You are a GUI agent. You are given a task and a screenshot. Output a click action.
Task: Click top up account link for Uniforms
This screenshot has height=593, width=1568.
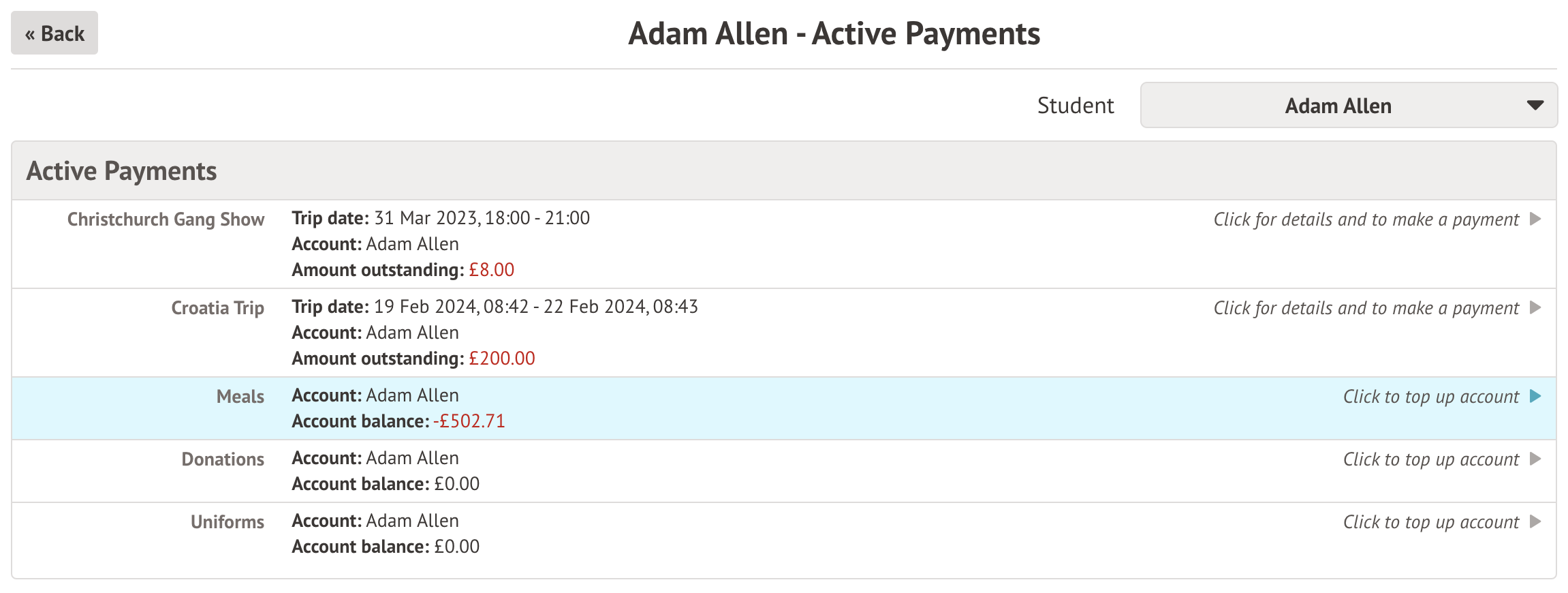click(x=1430, y=522)
